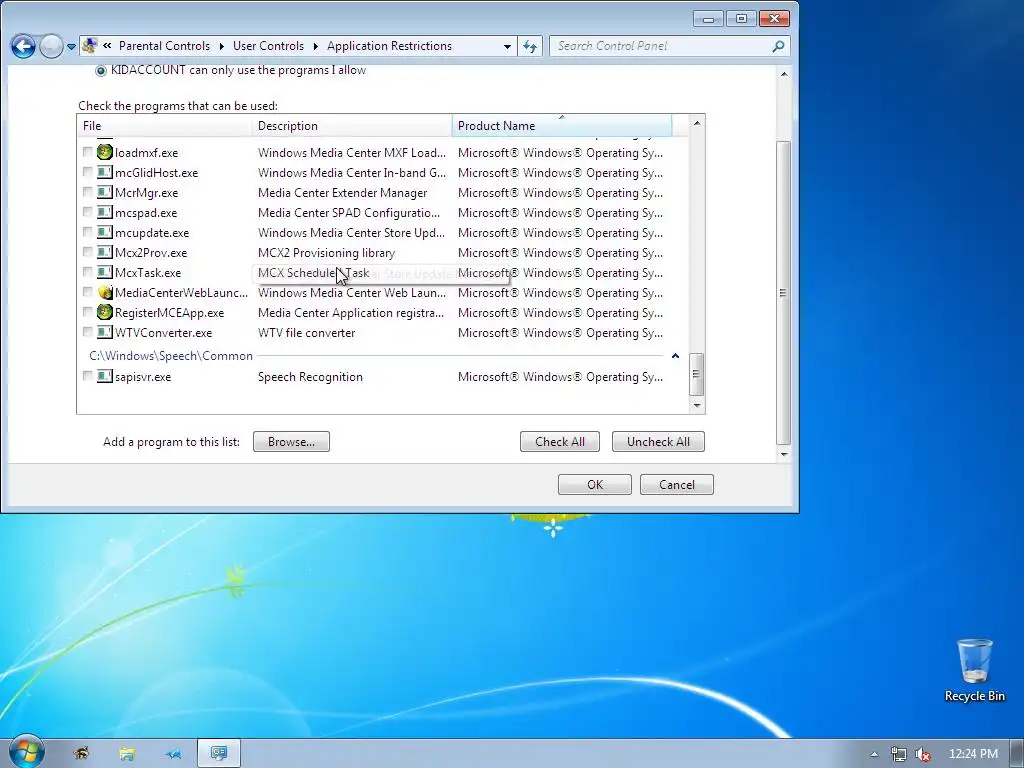Check the loadmxf.exe checkbox

click(x=88, y=152)
